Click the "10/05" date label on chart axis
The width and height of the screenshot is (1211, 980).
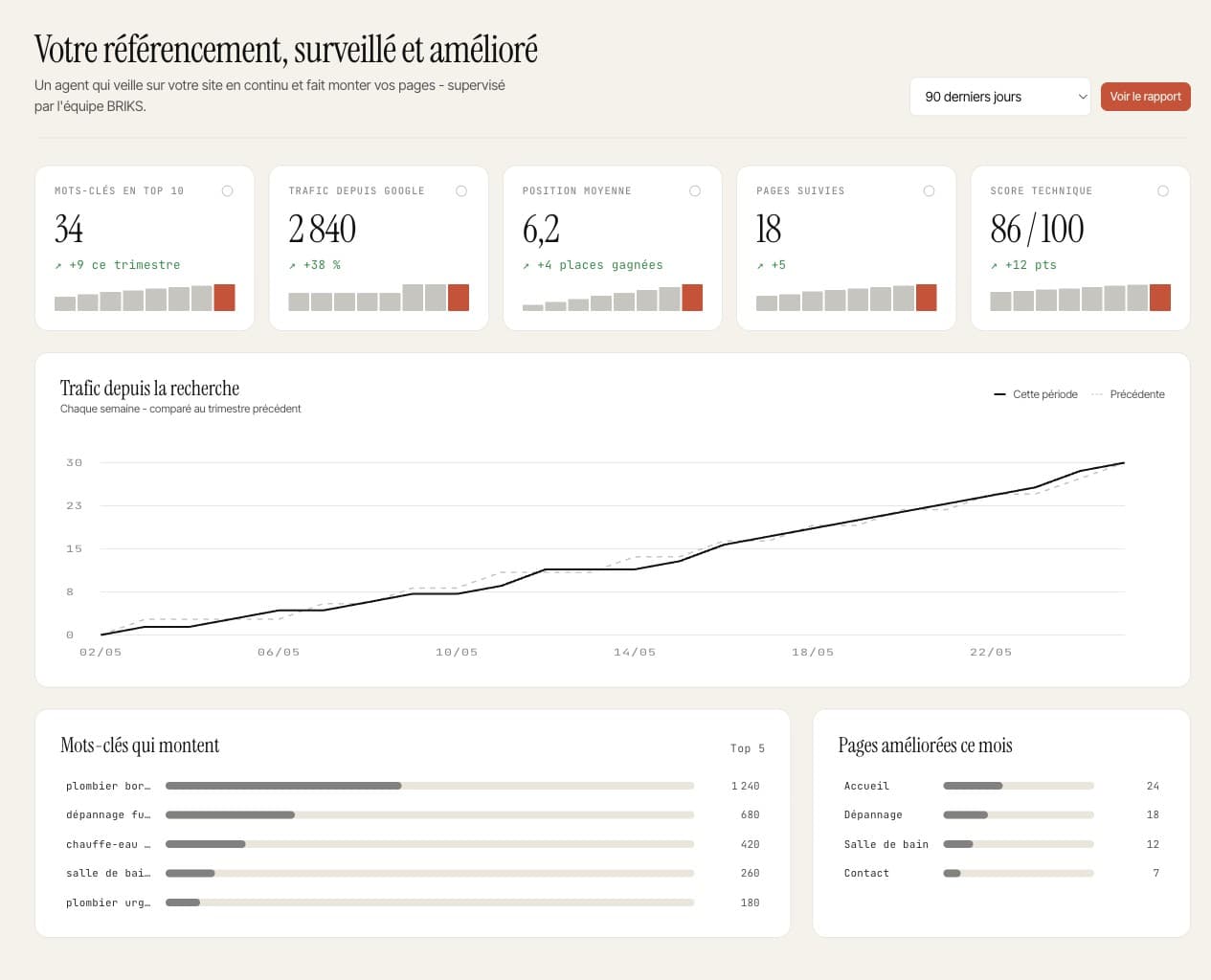coord(457,653)
